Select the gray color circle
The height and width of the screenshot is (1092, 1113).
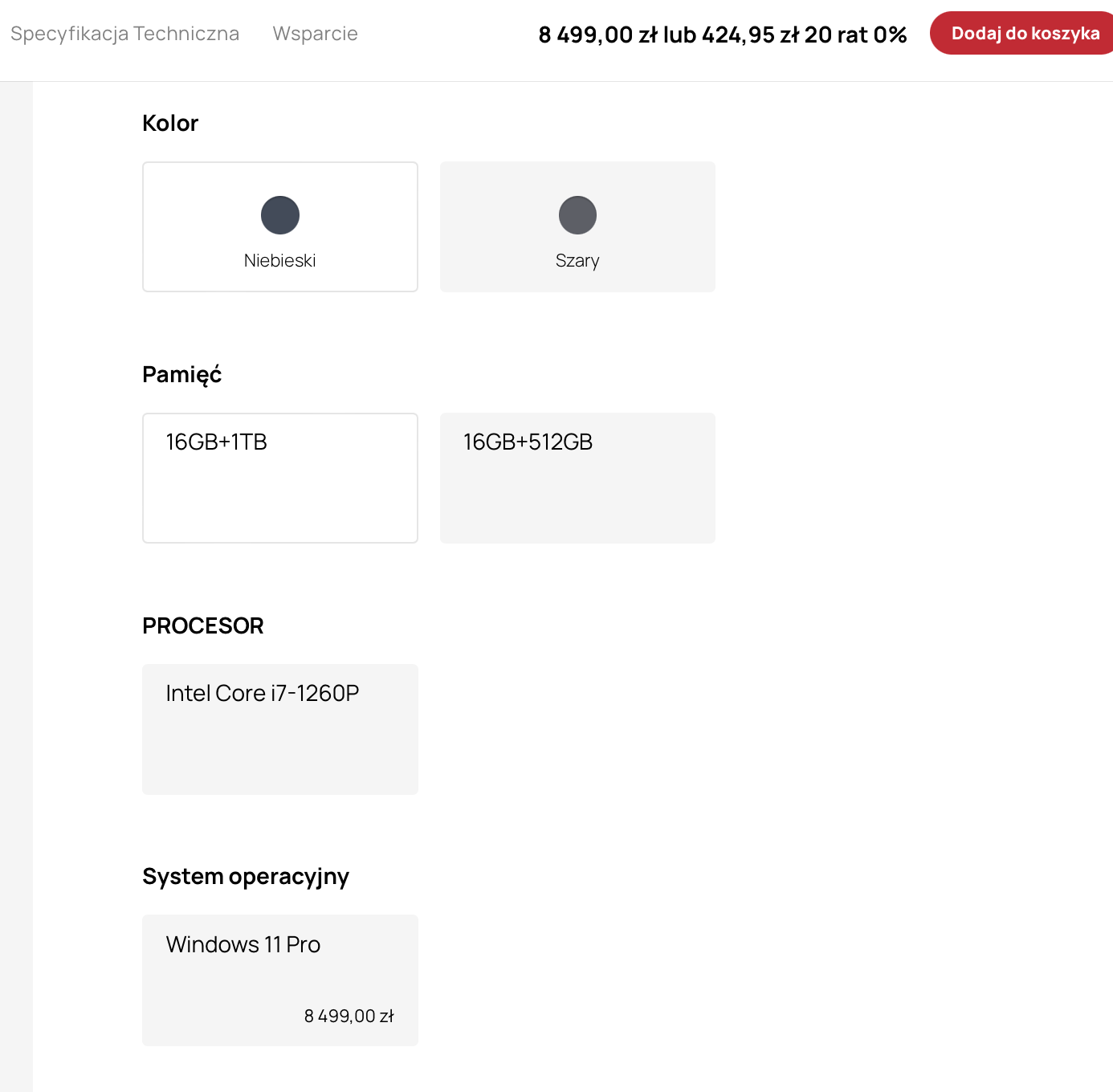pyautogui.click(x=577, y=215)
